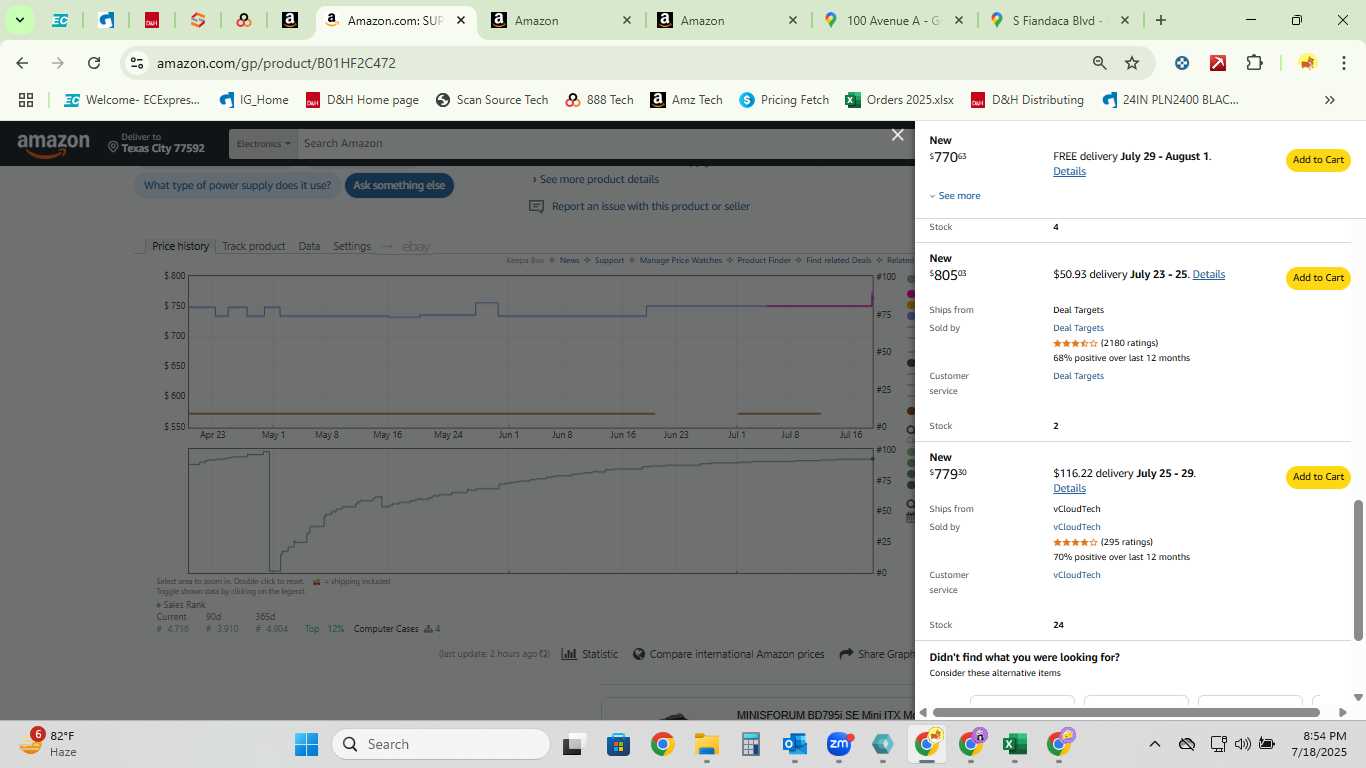Open the Keepa Data tab

point(309,246)
